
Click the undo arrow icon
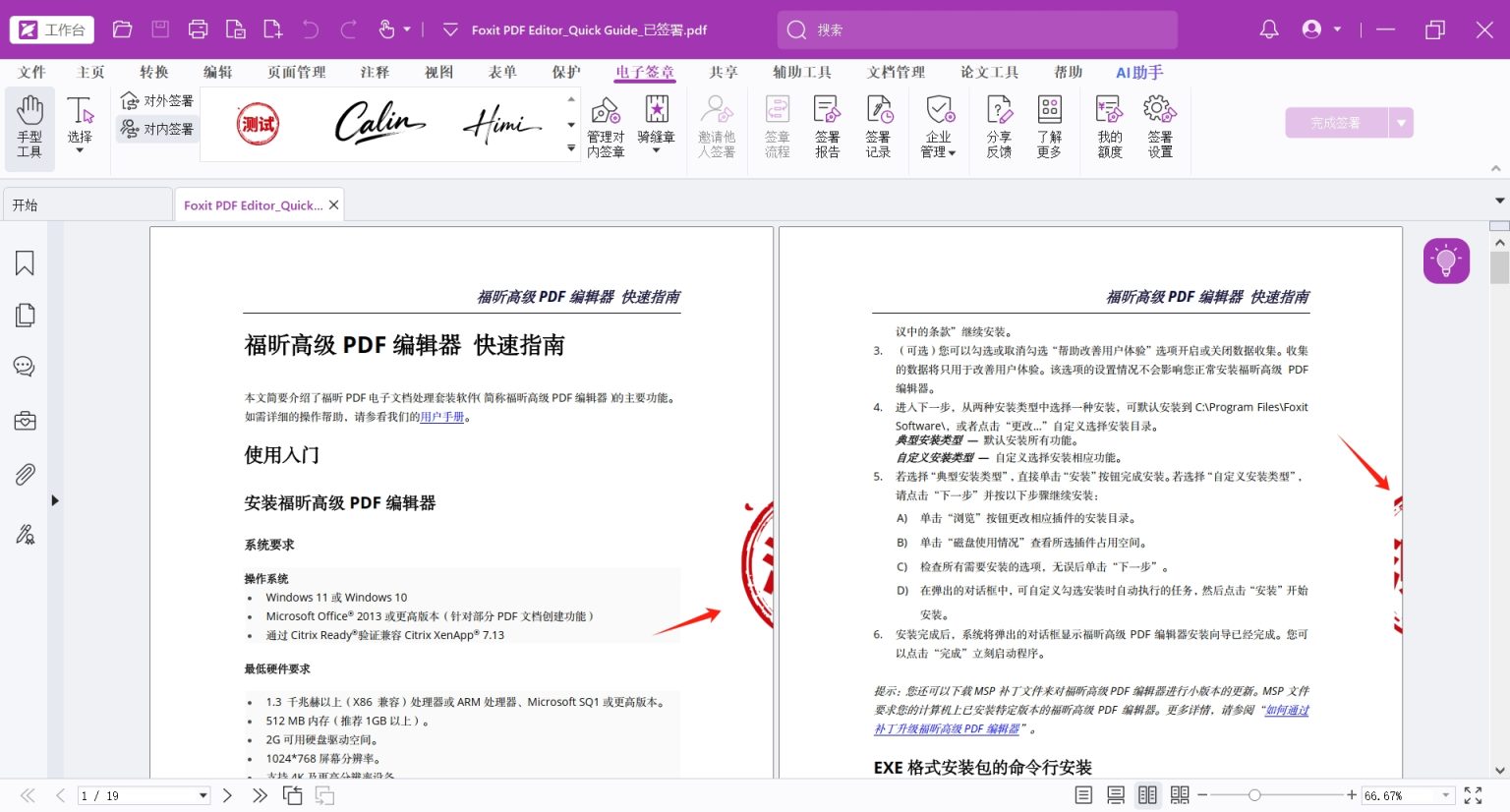coord(311,29)
